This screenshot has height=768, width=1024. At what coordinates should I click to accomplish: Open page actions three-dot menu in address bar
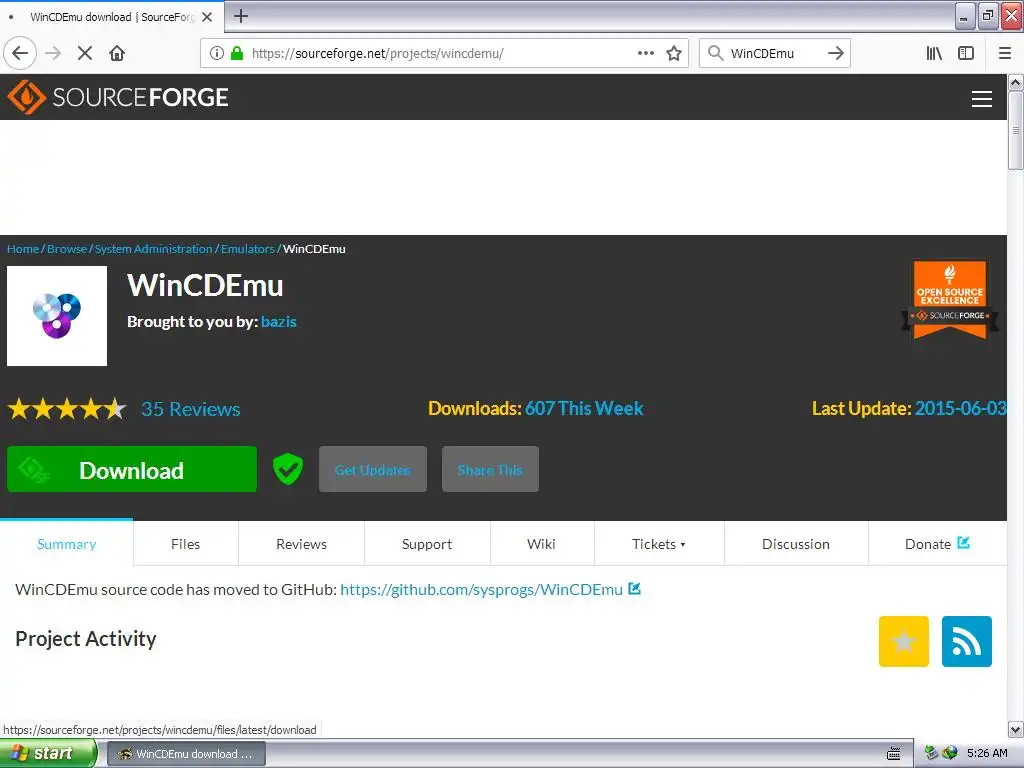(x=646, y=53)
